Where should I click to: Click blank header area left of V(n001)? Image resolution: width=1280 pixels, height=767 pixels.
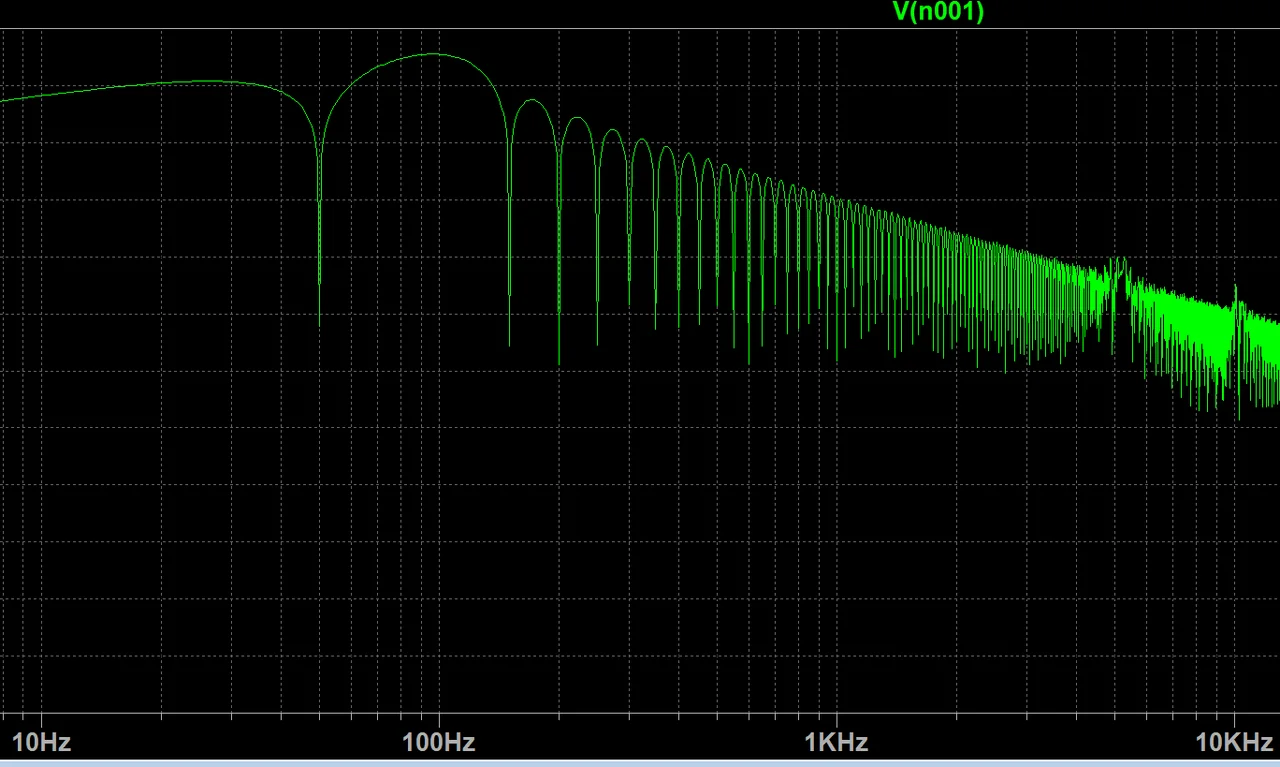[400, 12]
